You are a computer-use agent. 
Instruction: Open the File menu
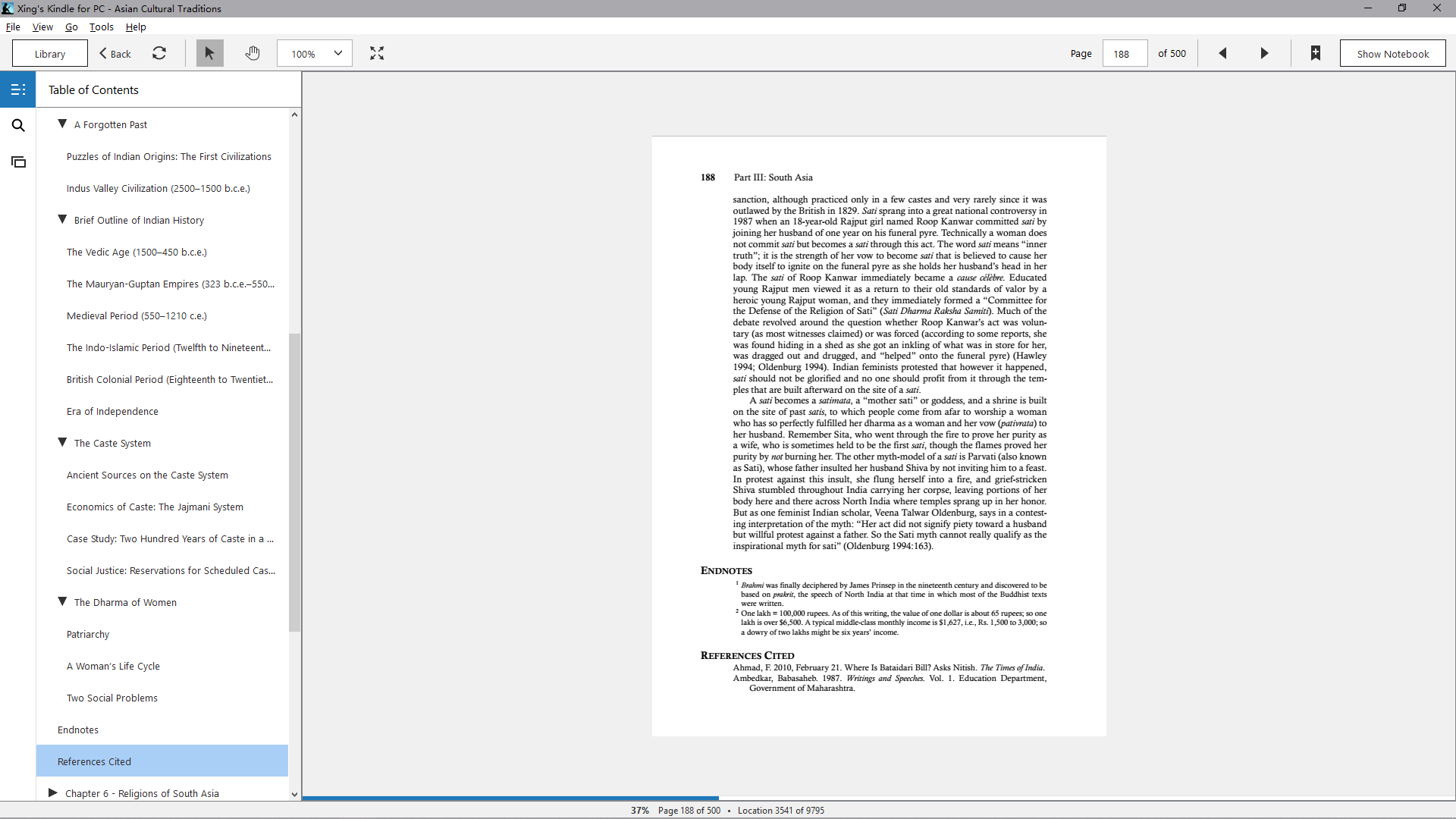point(13,27)
